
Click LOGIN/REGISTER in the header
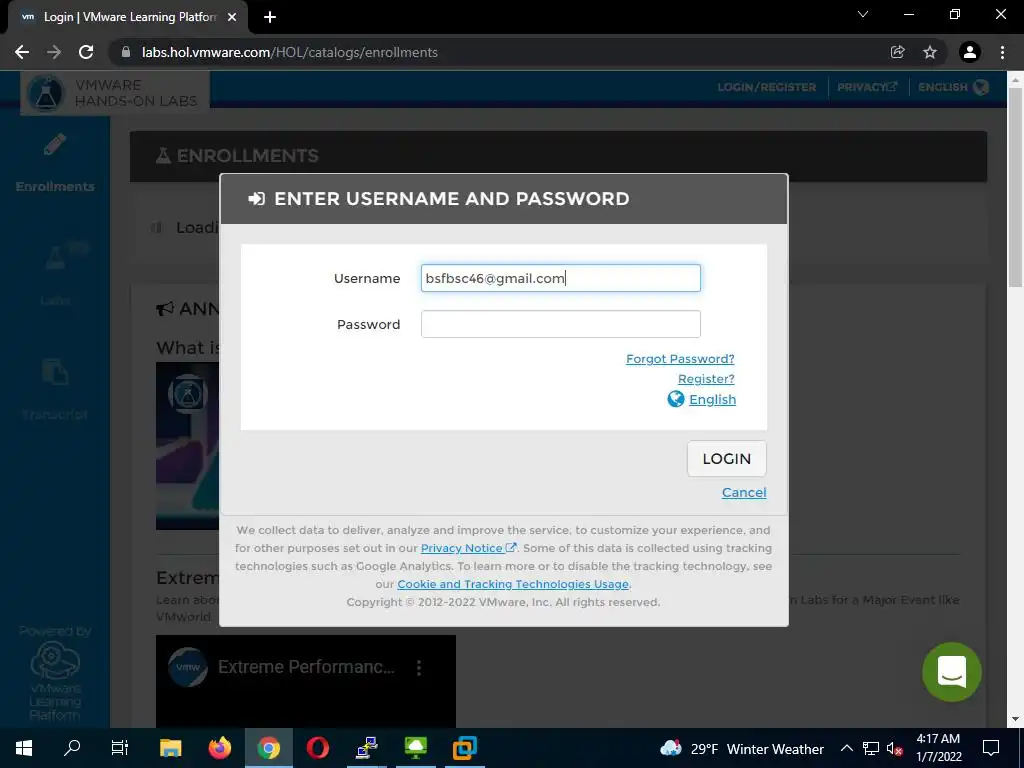(x=767, y=87)
